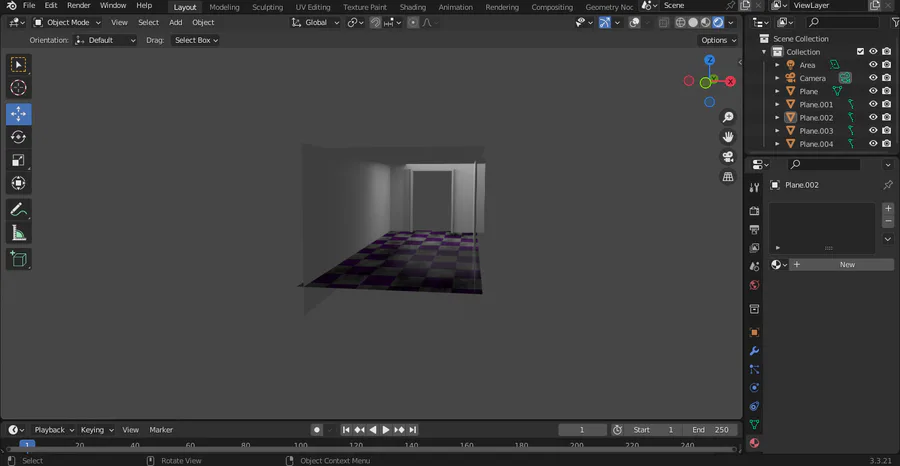Open the Scene properties tab
Viewport: 900px width, 466px height.
click(x=754, y=266)
